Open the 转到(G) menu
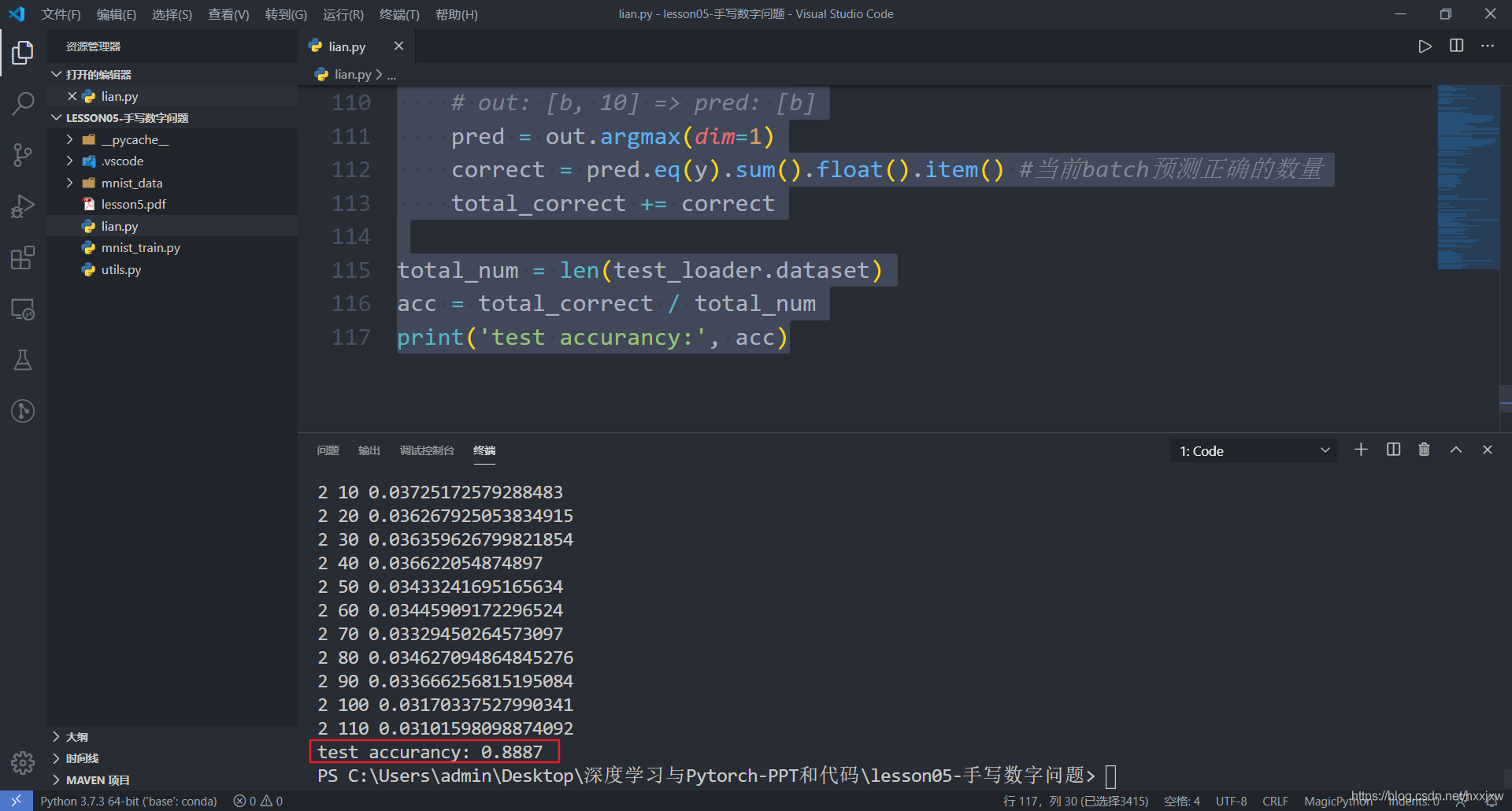1512x811 pixels. click(x=286, y=14)
